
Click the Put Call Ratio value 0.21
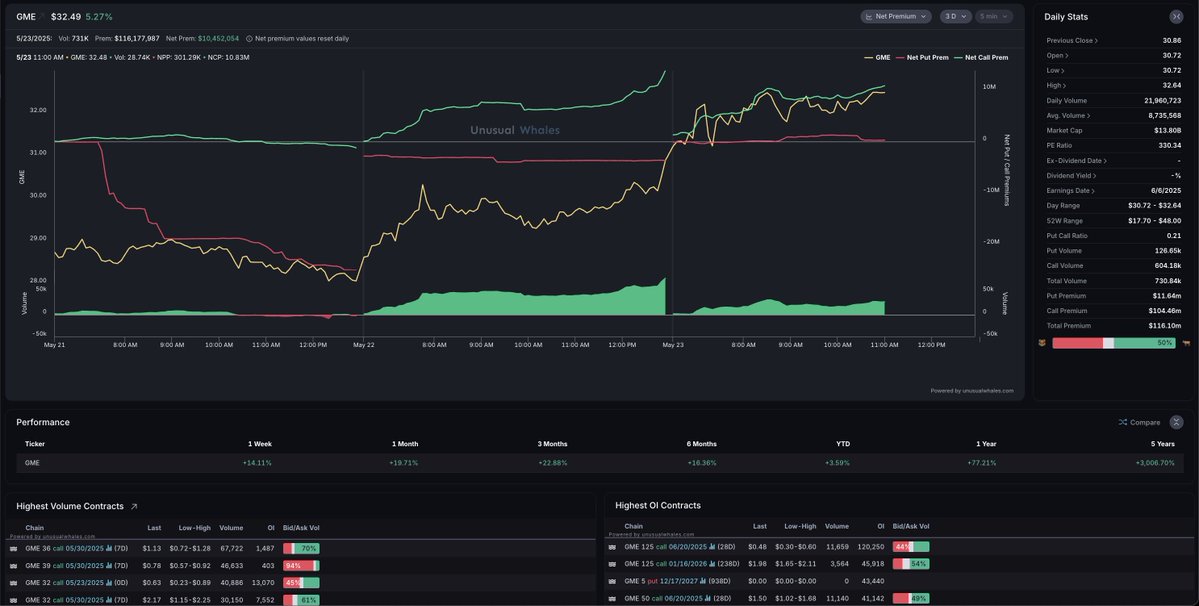(1175, 235)
